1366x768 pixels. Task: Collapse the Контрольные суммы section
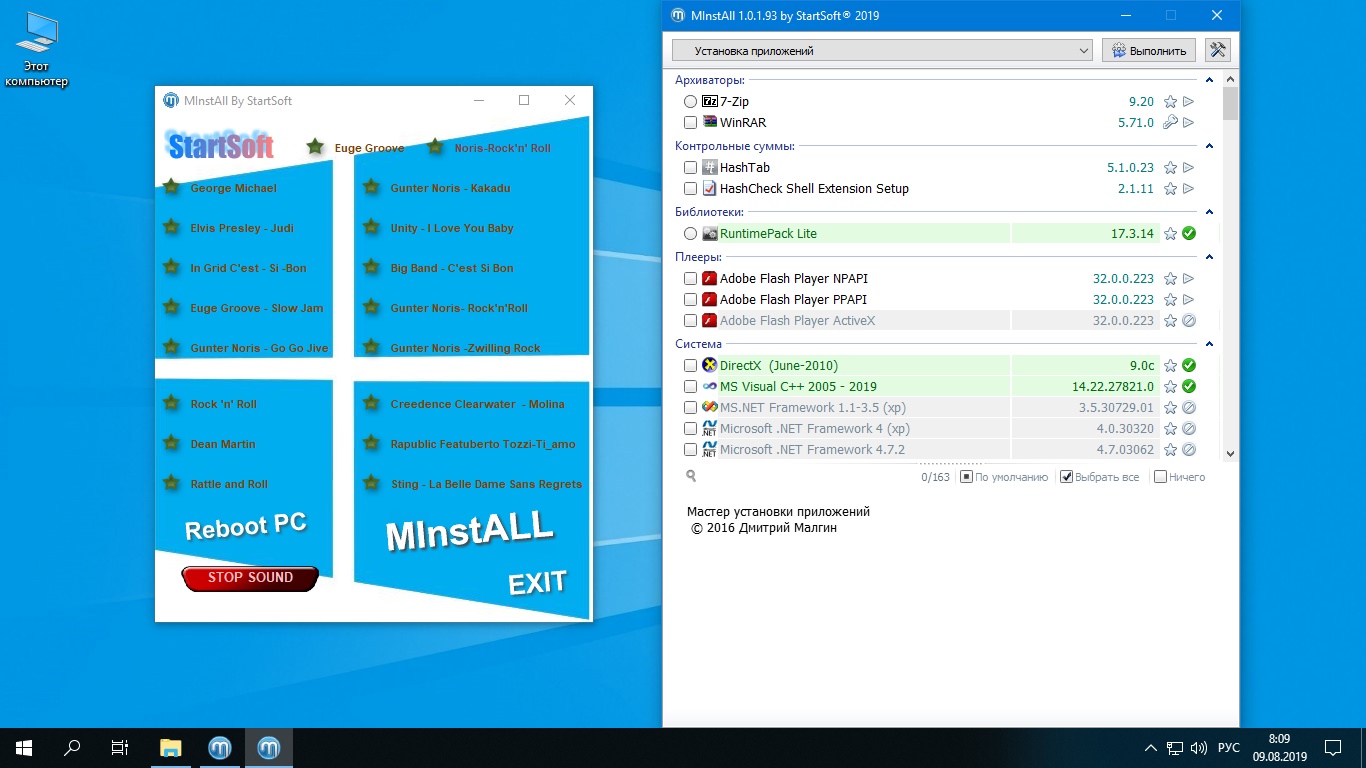1209,146
